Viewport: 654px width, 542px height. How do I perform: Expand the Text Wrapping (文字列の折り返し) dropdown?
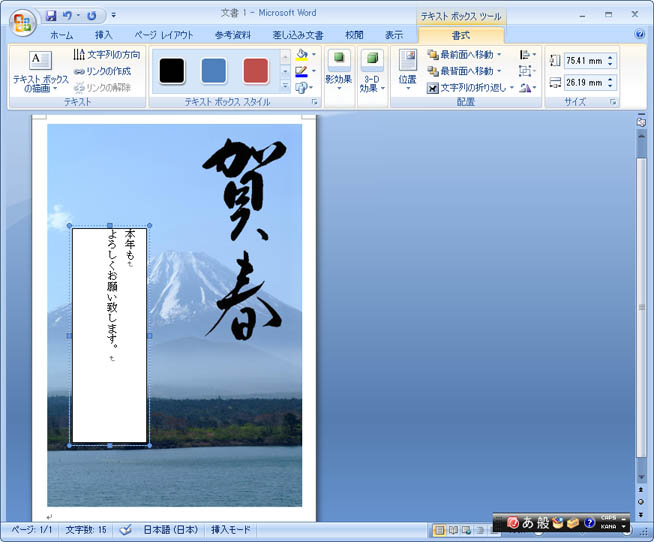(x=511, y=88)
